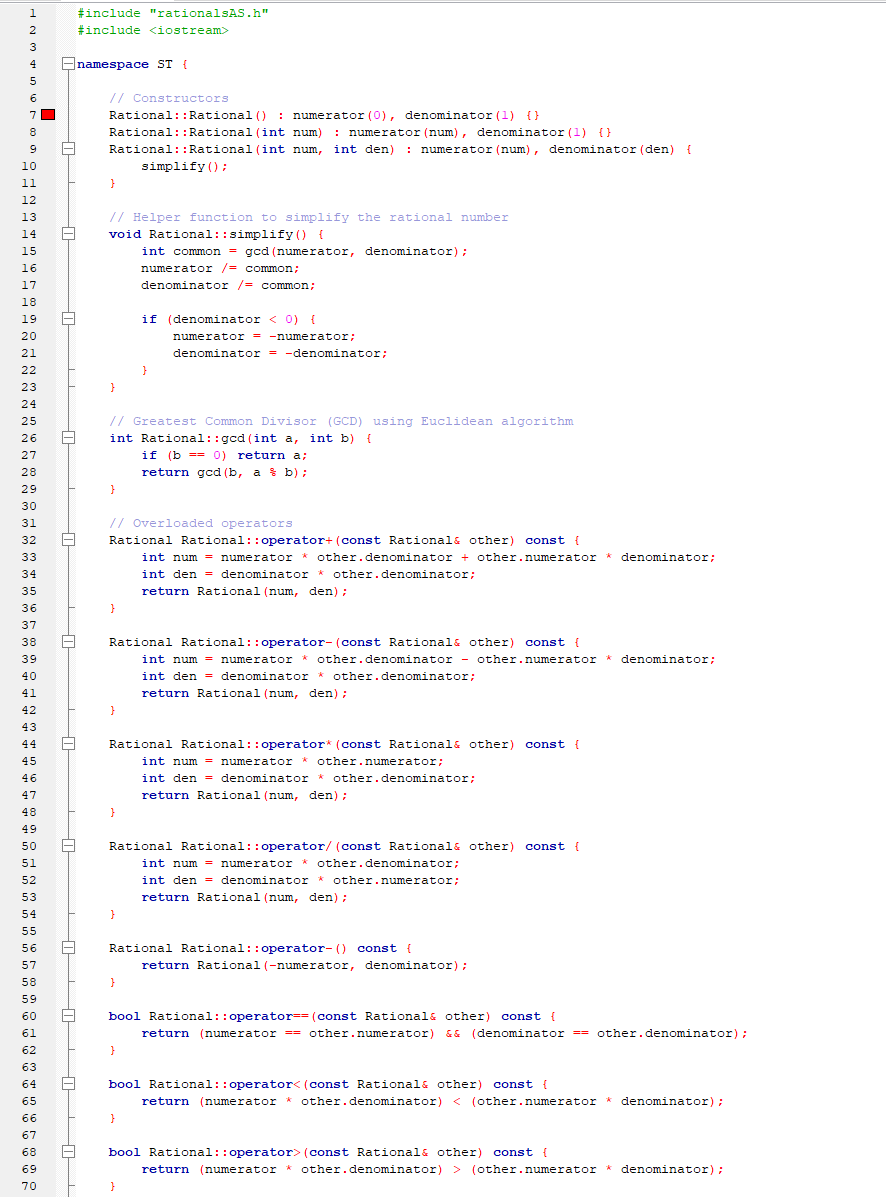
Task: Collapse the gcd function body
Action: (66, 438)
